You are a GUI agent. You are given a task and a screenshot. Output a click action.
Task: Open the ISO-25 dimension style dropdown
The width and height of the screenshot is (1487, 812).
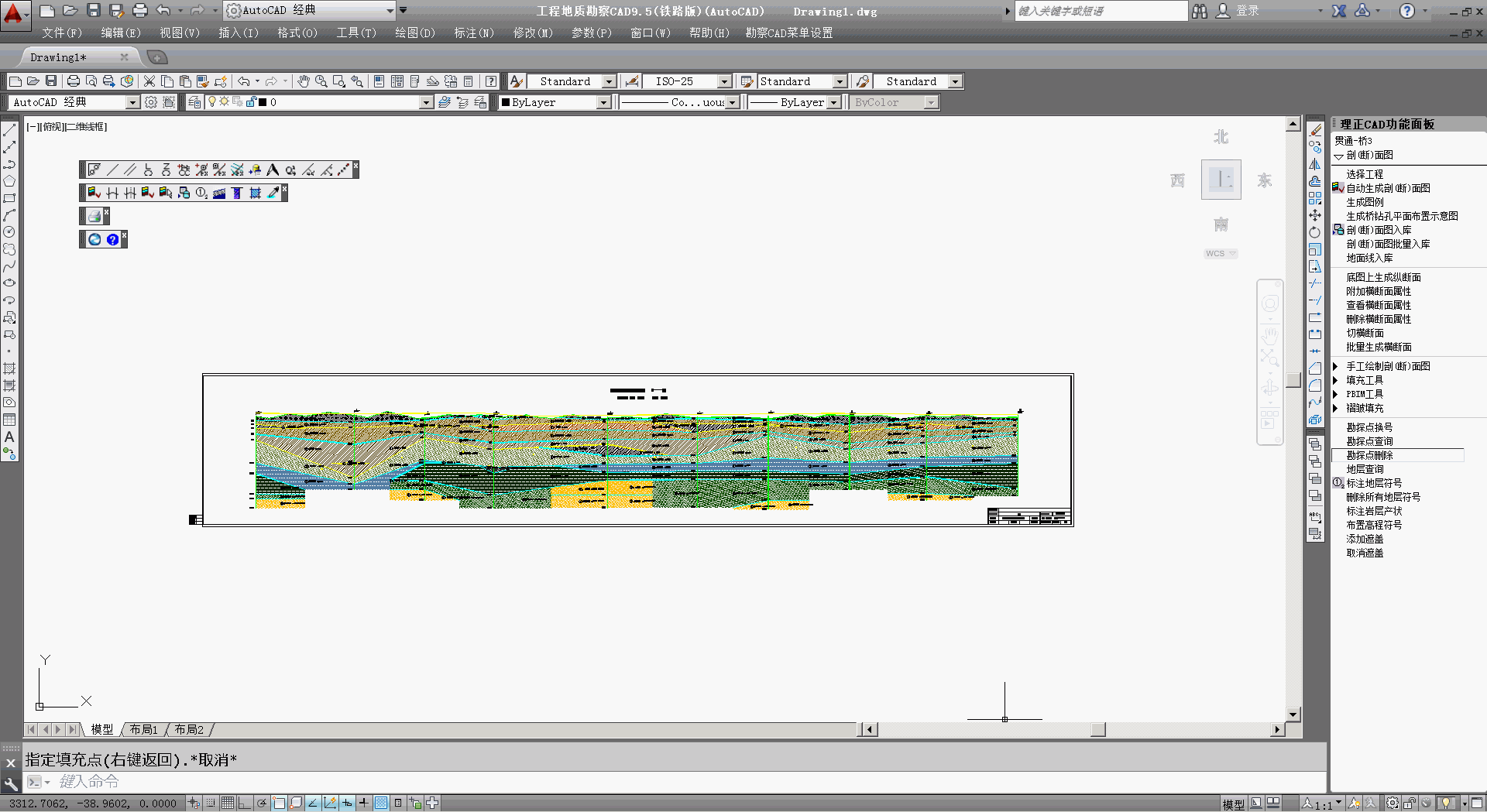coord(724,81)
